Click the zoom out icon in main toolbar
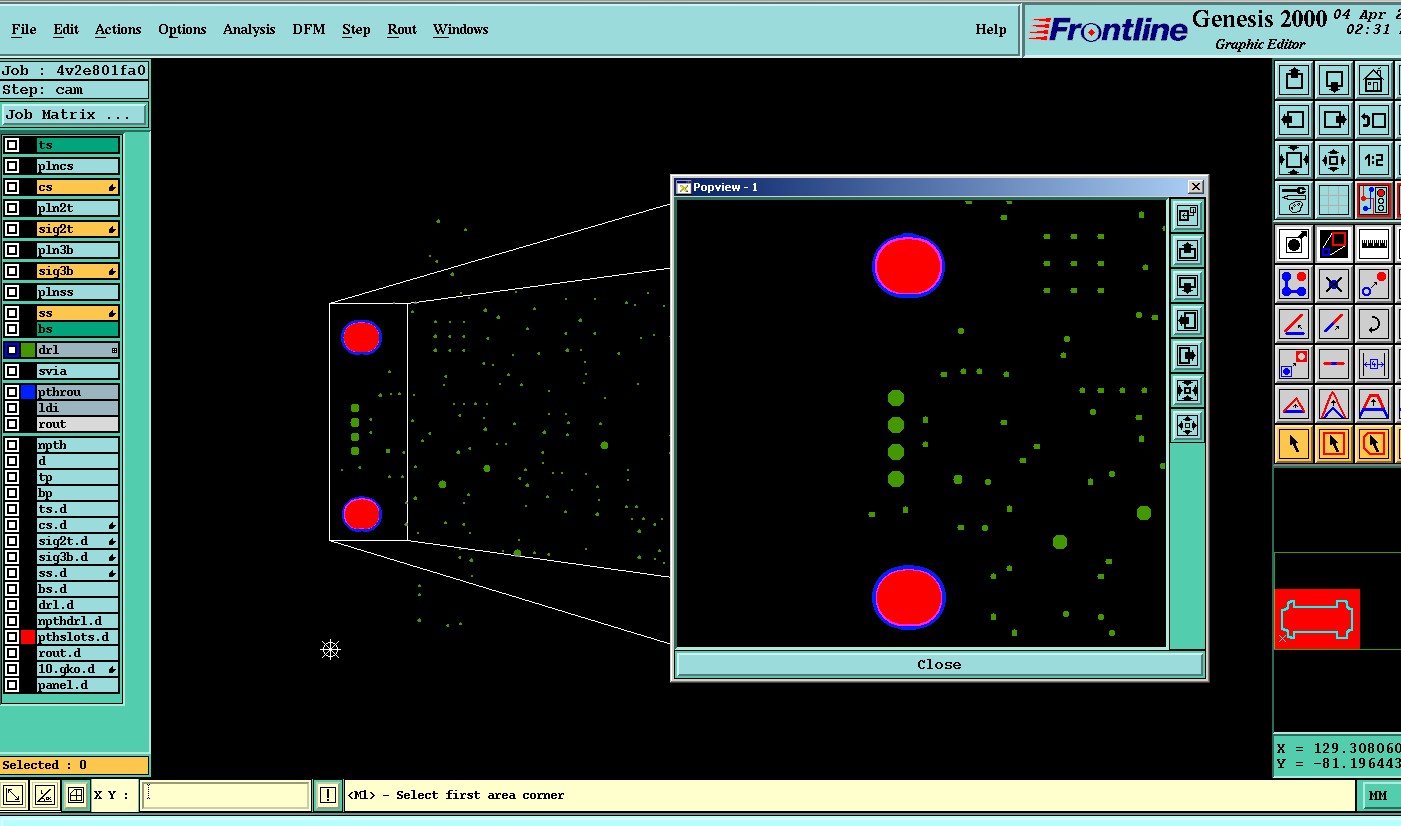The width and height of the screenshot is (1401, 826). 1334,160
